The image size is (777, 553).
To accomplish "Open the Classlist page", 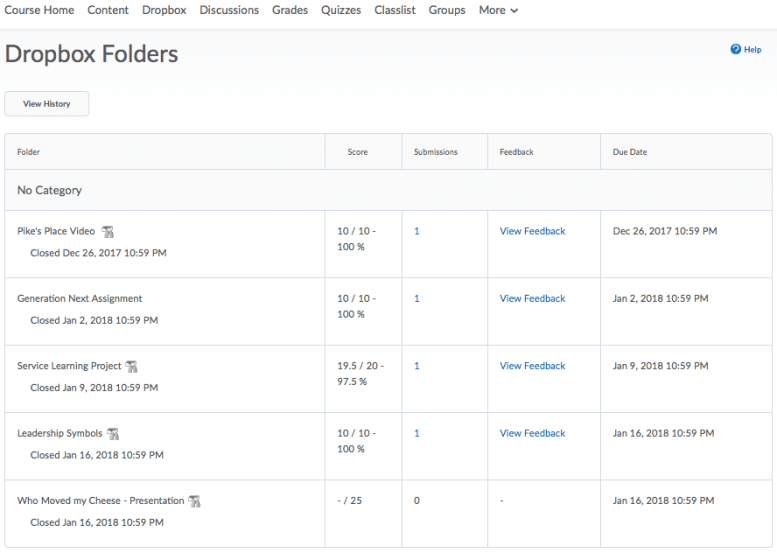I will point(396,10).
